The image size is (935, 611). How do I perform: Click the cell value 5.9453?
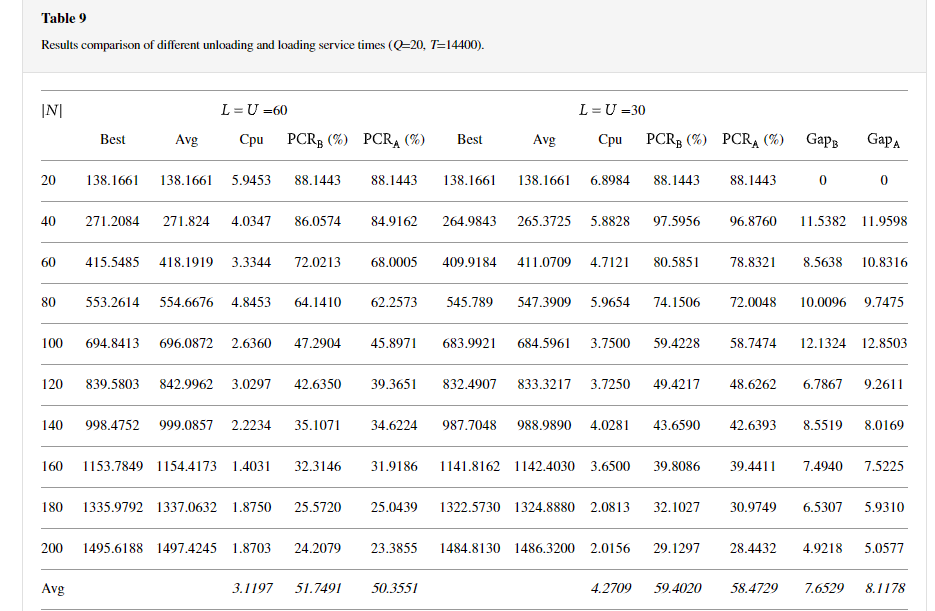tap(251, 180)
